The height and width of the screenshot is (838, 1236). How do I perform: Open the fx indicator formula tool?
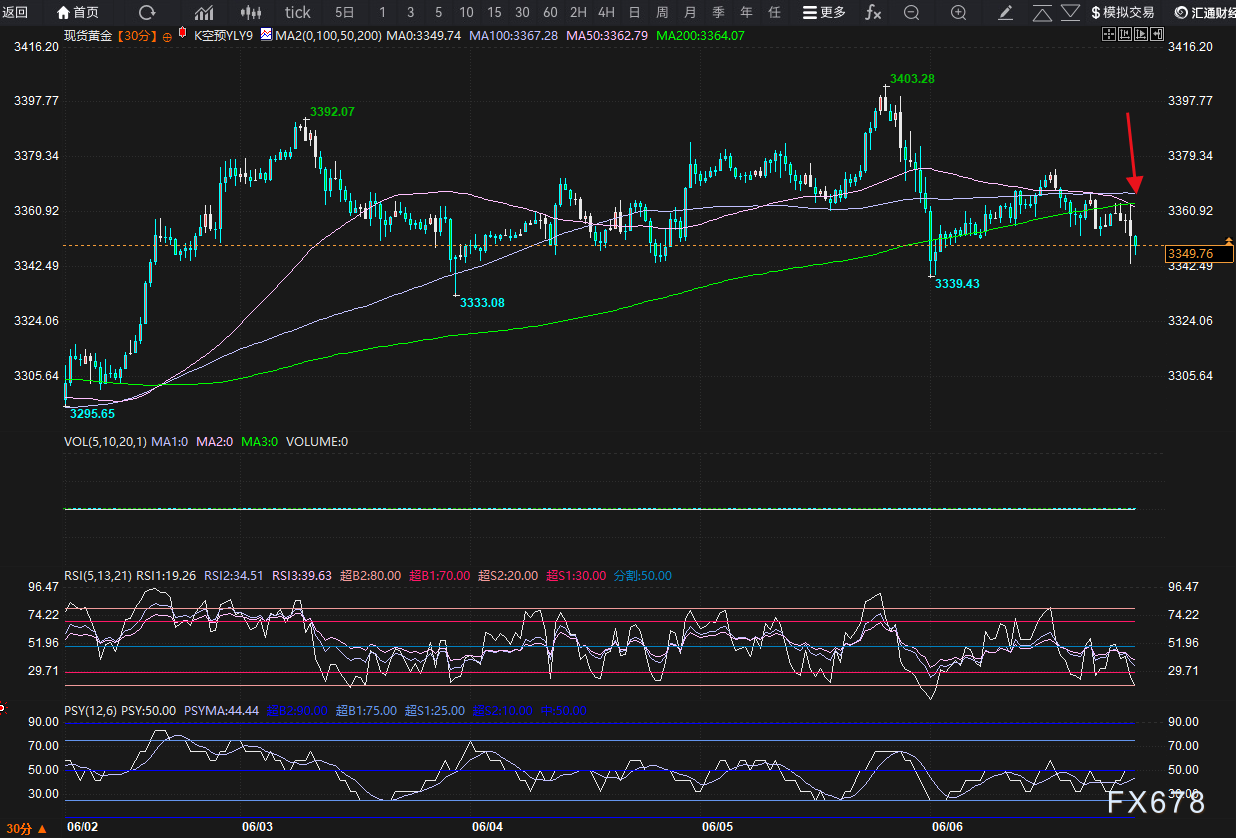873,13
